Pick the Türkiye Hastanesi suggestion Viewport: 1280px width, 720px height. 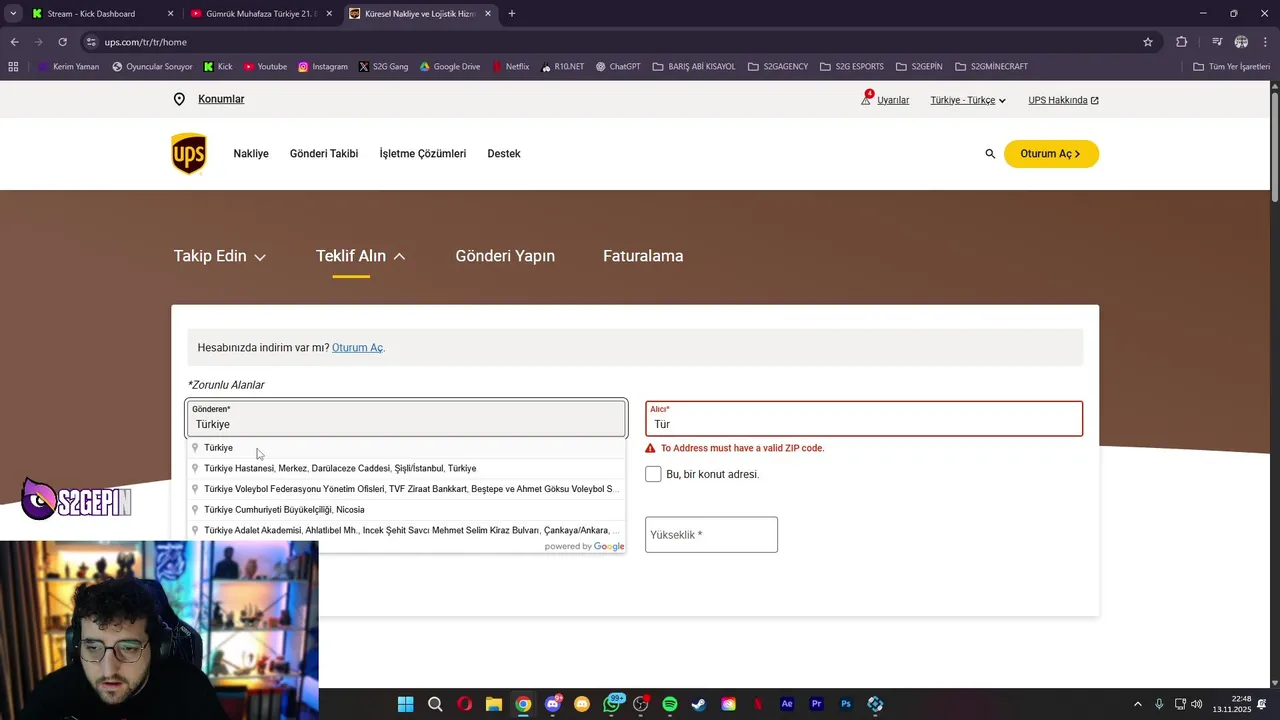406,468
